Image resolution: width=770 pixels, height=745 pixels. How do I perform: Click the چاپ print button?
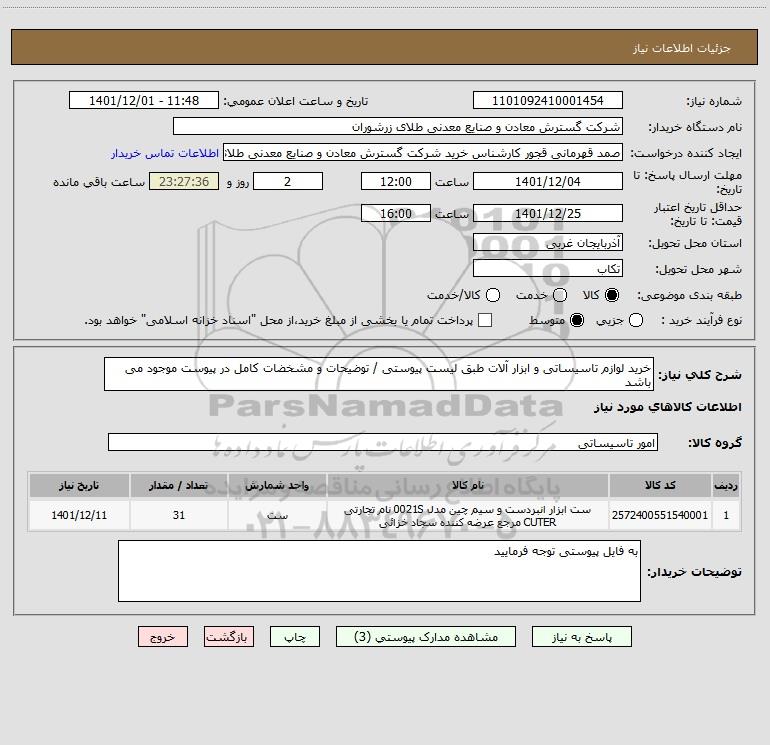coord(295,637)
